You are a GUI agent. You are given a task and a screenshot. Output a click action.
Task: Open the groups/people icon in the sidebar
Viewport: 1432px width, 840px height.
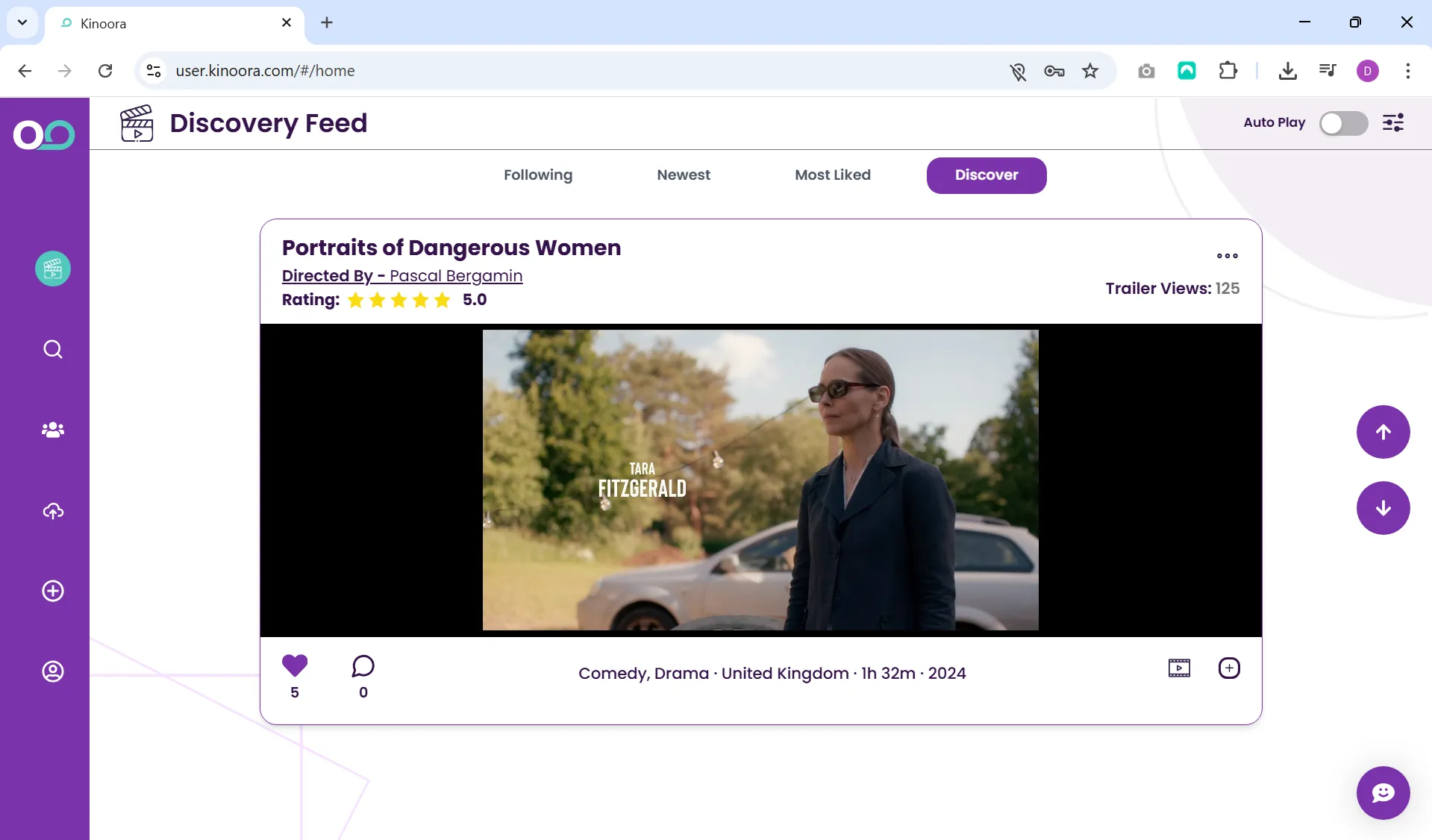52,430
